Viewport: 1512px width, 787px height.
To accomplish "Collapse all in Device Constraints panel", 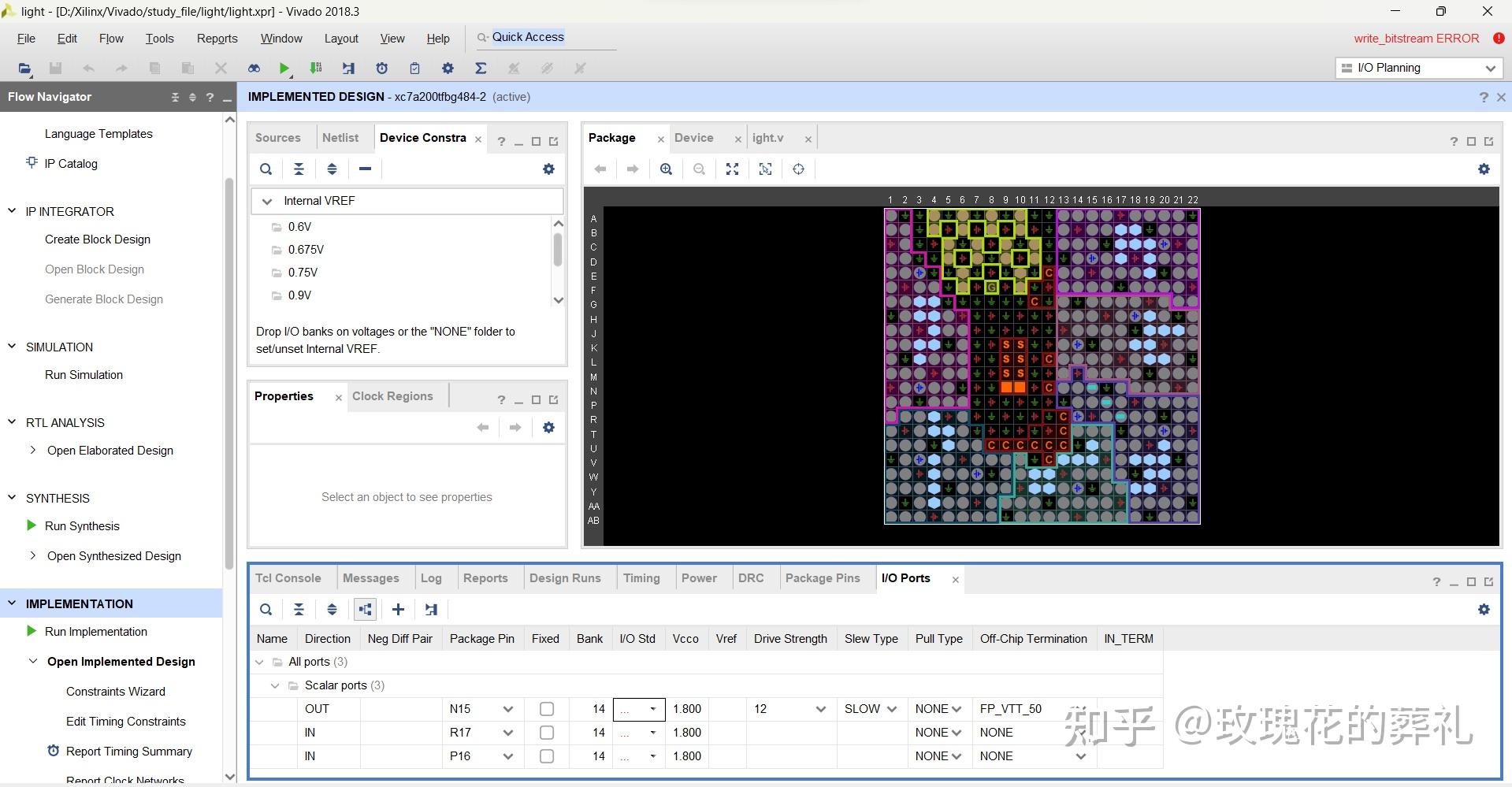I will pos(299,169).
